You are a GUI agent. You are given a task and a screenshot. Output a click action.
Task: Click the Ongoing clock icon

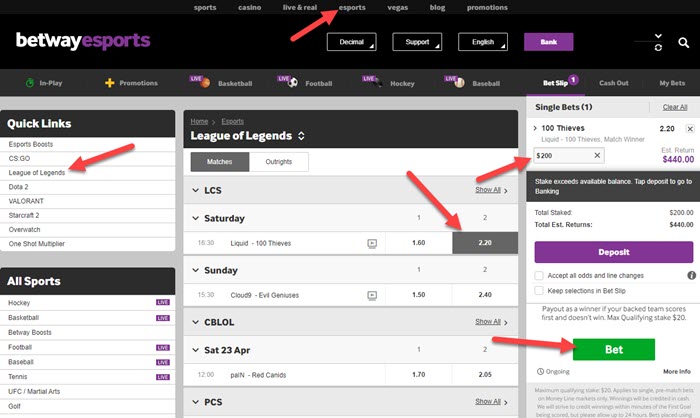(540, 372)
